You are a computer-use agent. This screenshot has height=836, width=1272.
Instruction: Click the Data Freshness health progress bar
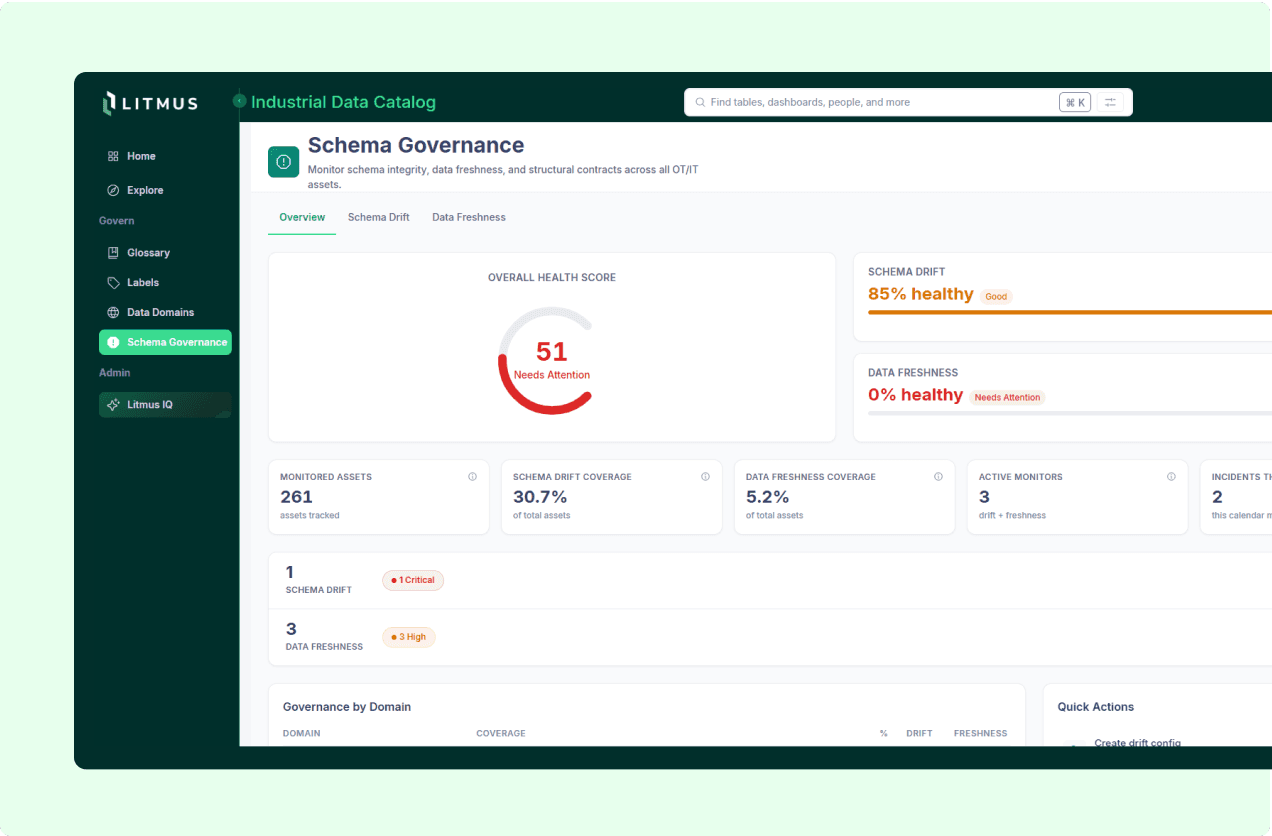click(1070, 413)
